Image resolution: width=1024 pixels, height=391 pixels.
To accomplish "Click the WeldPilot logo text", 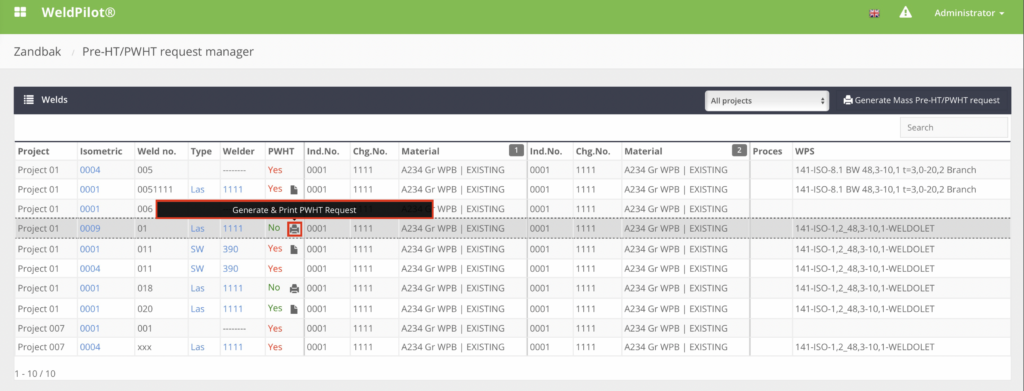I will click(x=79, y=12).
